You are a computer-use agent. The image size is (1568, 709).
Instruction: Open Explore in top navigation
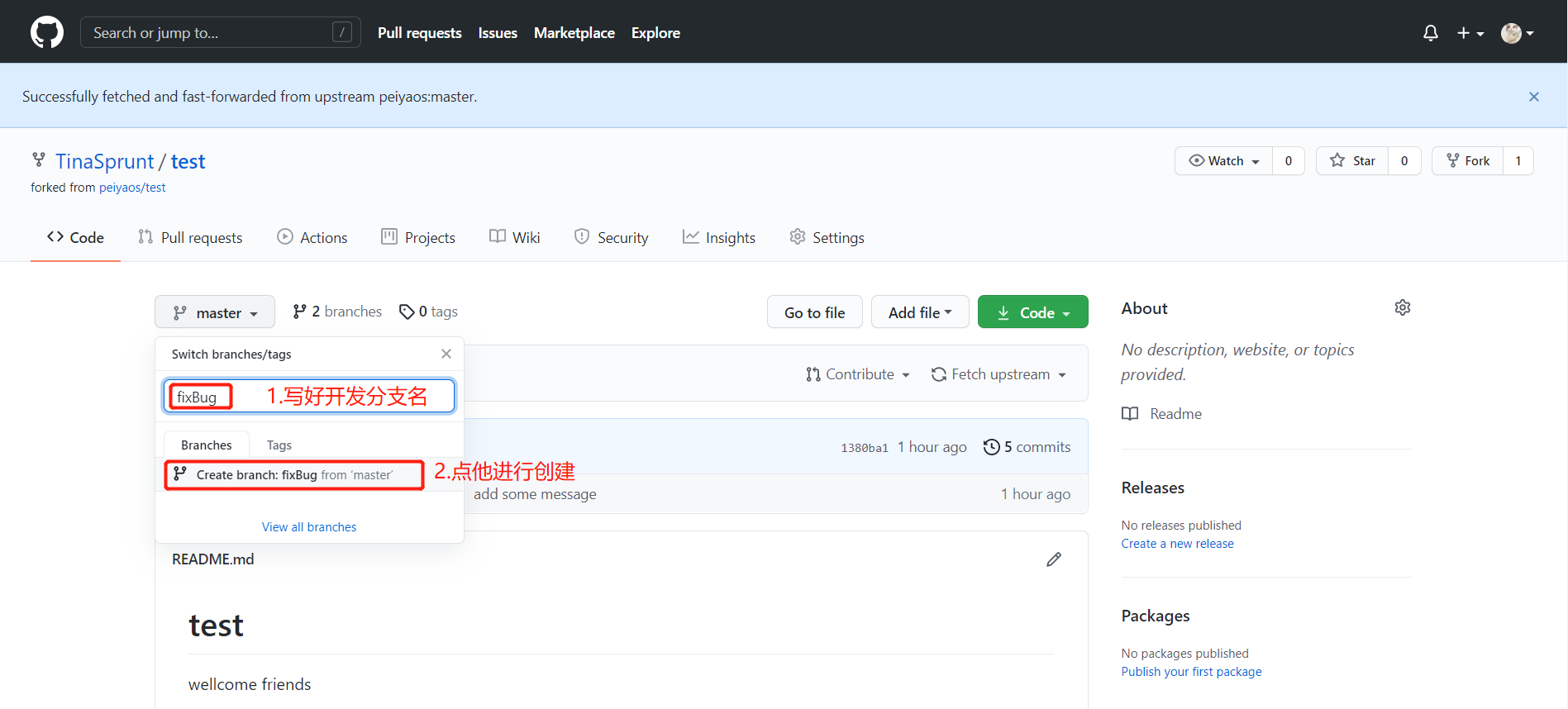pos(655,33)
